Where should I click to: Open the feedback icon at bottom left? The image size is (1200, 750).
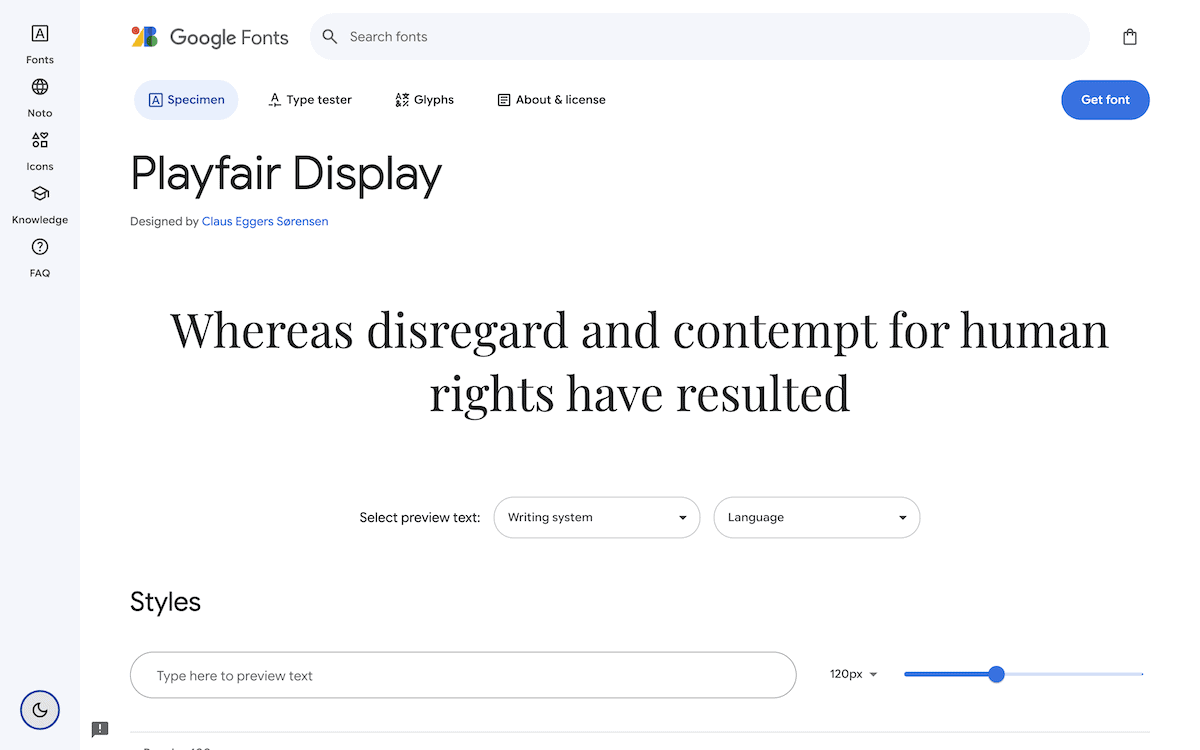click(x=100, y=729)
